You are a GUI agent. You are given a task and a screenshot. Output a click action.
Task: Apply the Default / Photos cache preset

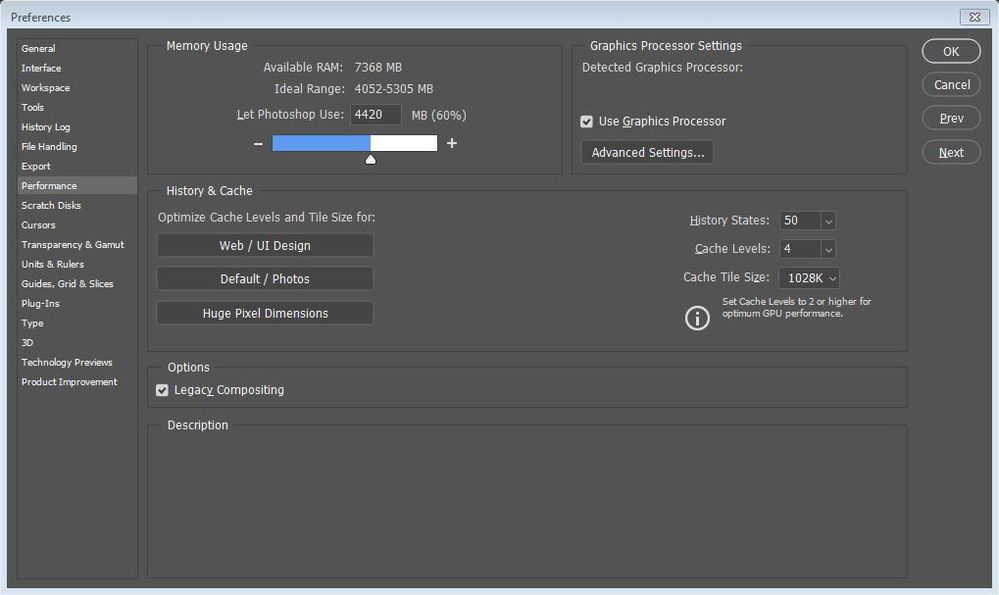265,279
